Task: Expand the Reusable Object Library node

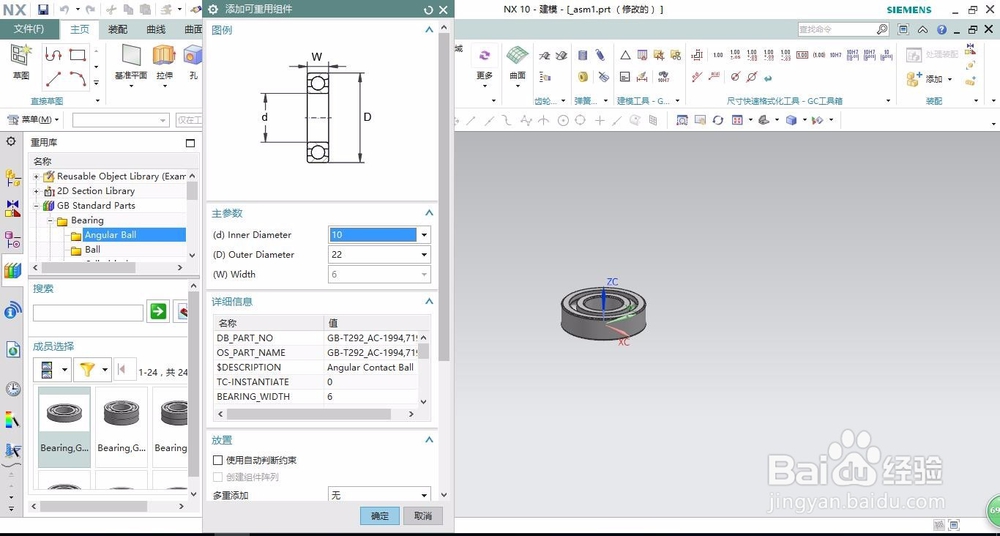Action: coord(36,177)
